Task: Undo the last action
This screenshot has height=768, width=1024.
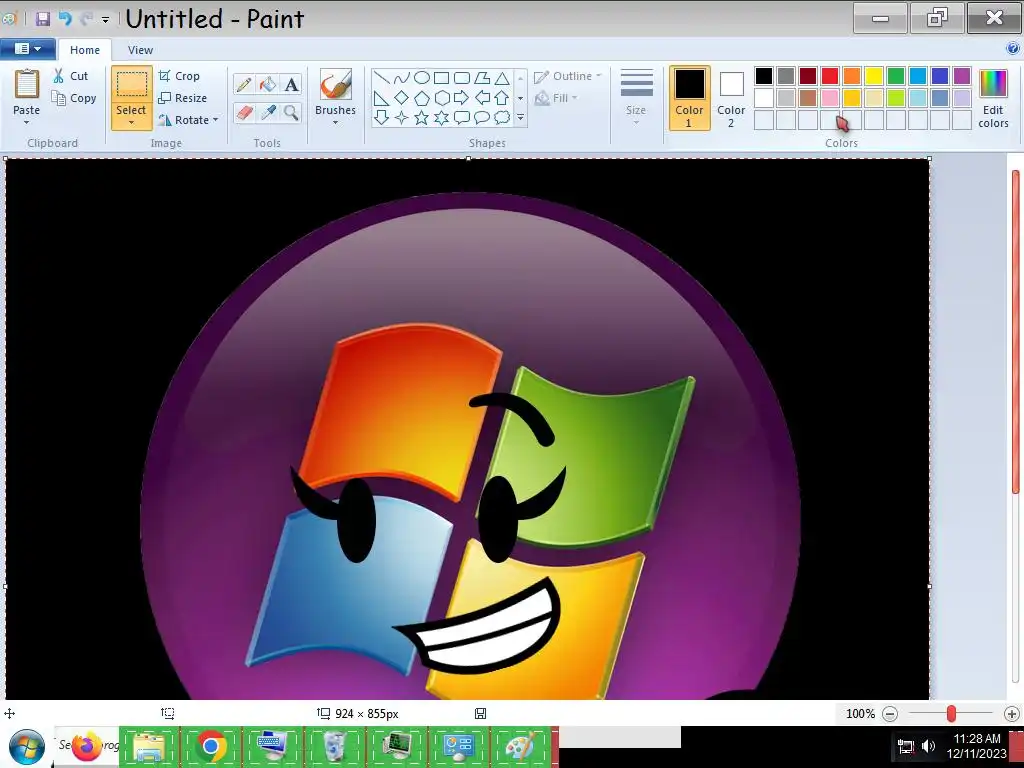Action: coord(65,19)
